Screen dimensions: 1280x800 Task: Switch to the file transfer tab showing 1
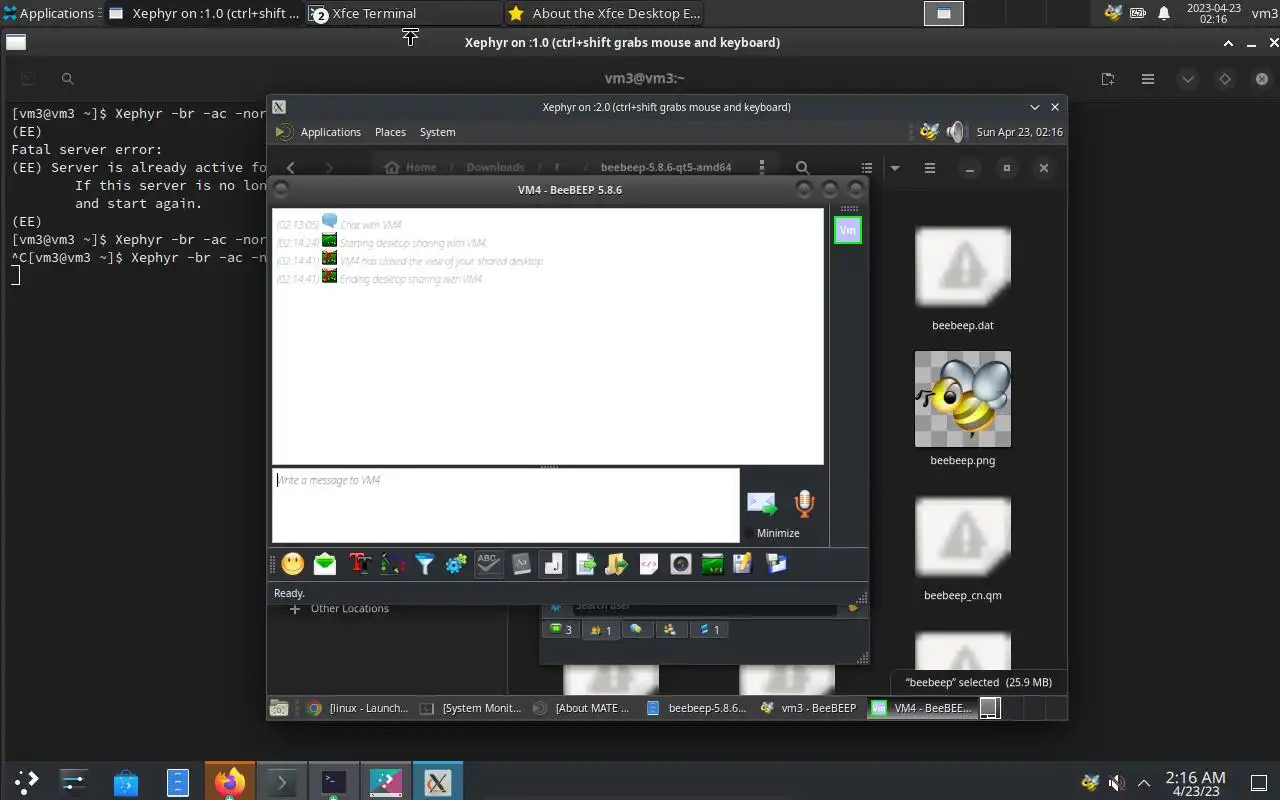click(709, 630)
